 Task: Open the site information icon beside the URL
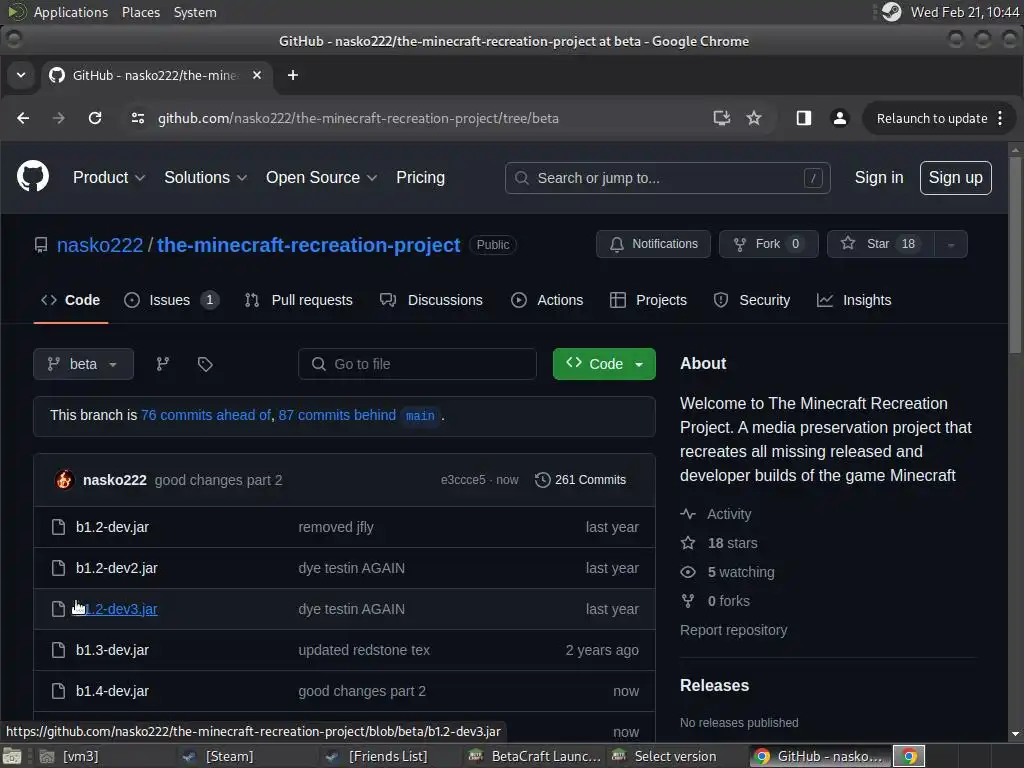pos(138,118)
